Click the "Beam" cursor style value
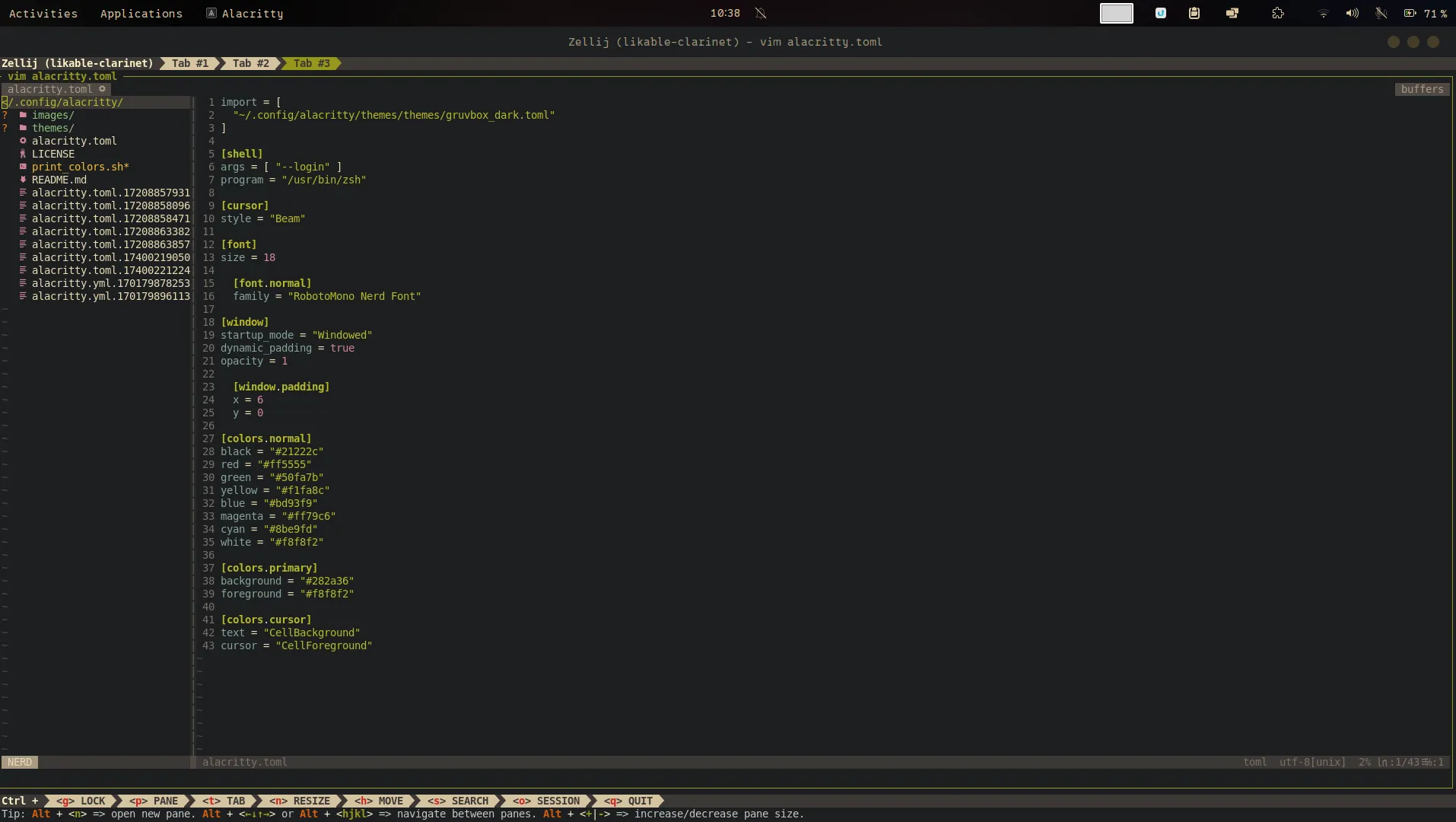The width and height of the screenshot is (1456, 822). point(288,218)
